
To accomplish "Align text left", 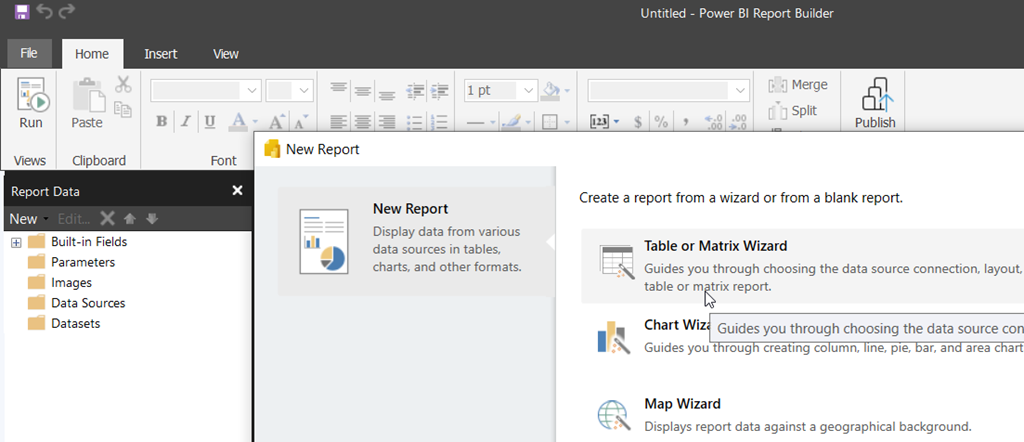I will 338,122.
